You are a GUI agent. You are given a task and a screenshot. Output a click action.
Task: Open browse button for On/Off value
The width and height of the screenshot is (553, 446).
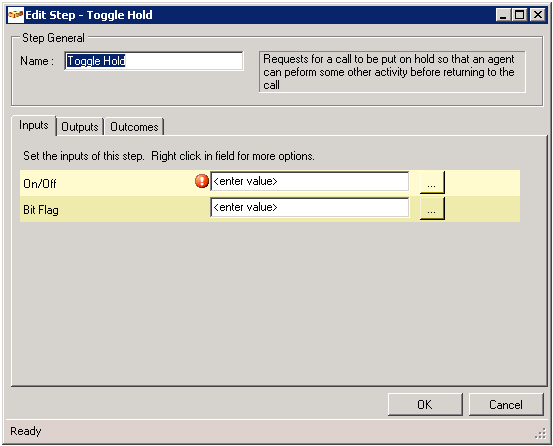[432, 182]
